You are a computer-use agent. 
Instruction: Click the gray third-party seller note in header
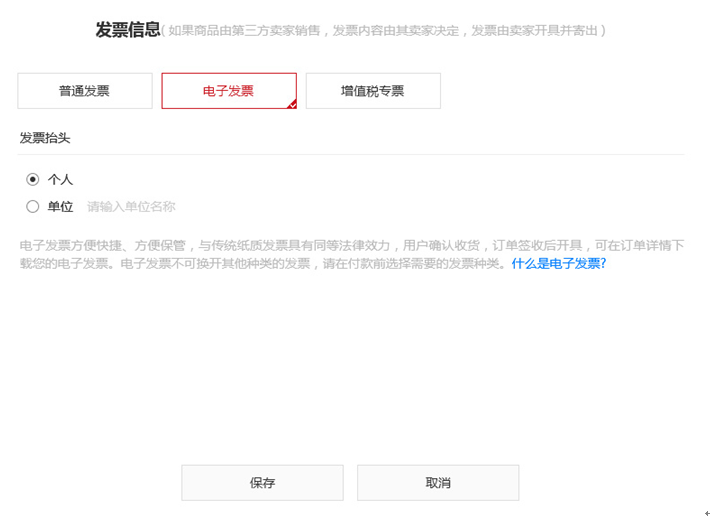384,30
